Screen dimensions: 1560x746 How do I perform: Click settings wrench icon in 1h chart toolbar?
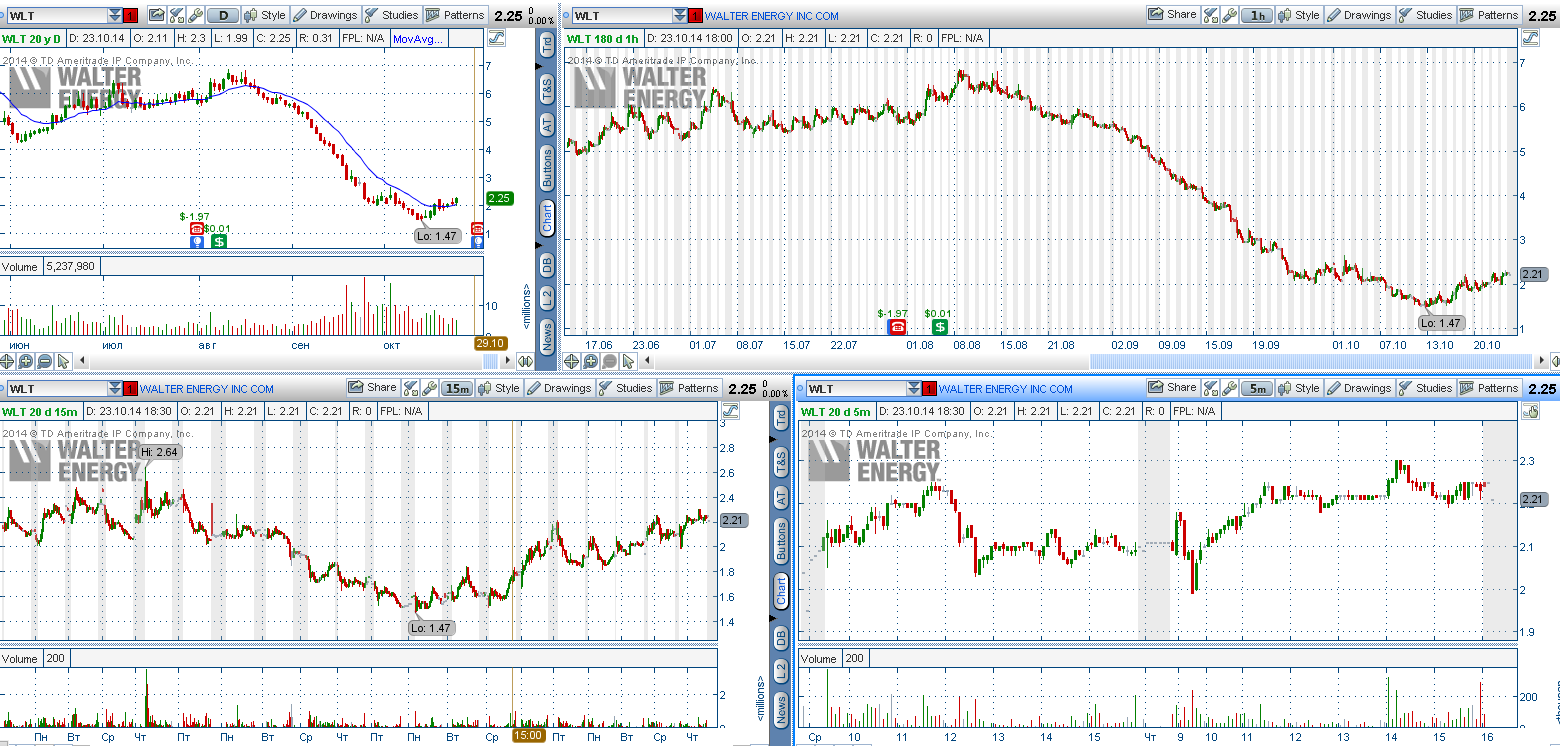1230,15
